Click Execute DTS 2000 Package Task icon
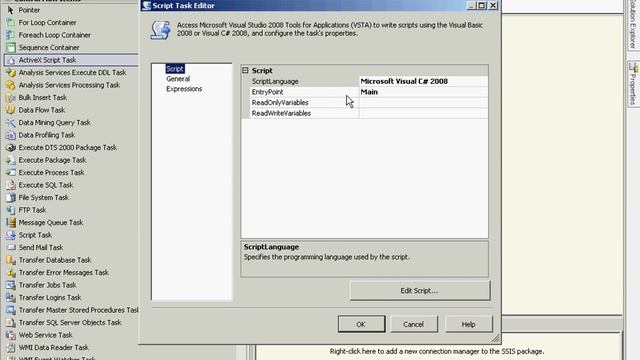The height and width of the screenshot is (360, 640). pyautogui.click(x=11, y=147)
